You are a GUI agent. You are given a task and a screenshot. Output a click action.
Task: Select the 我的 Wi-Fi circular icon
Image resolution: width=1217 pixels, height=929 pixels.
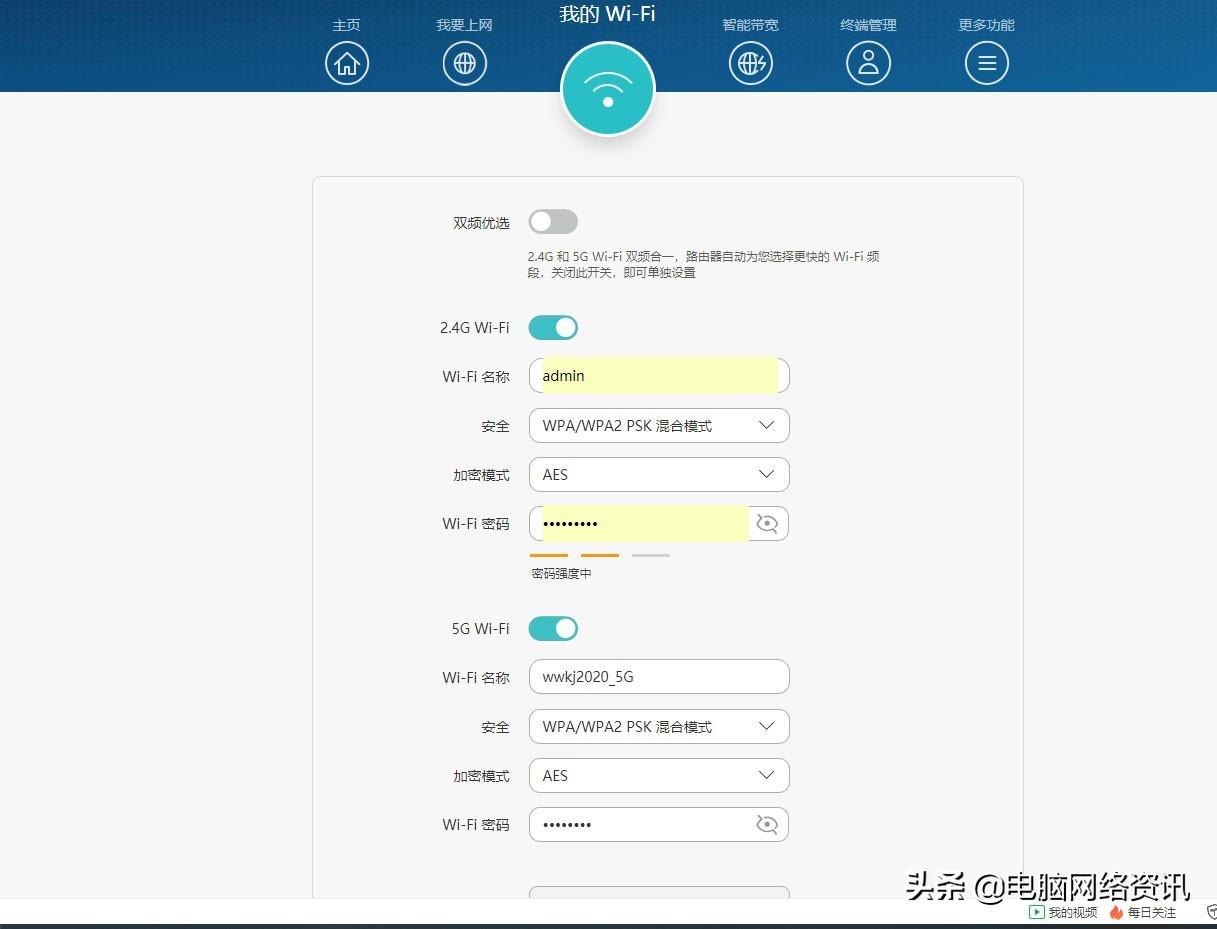607,88
